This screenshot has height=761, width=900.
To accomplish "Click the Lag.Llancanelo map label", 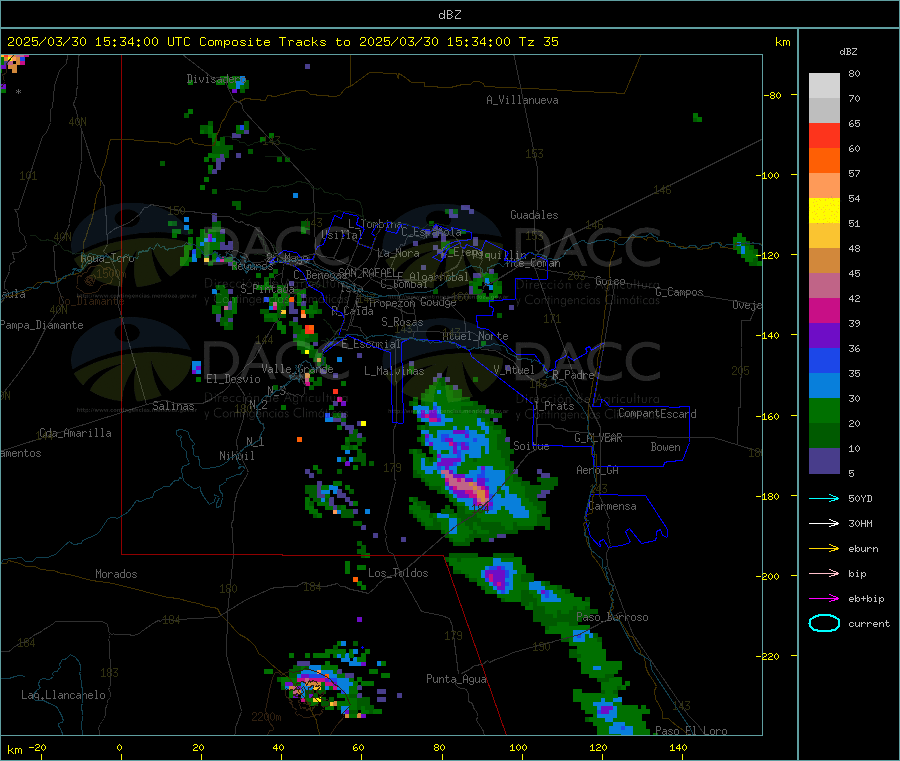I will pos(64,695).
